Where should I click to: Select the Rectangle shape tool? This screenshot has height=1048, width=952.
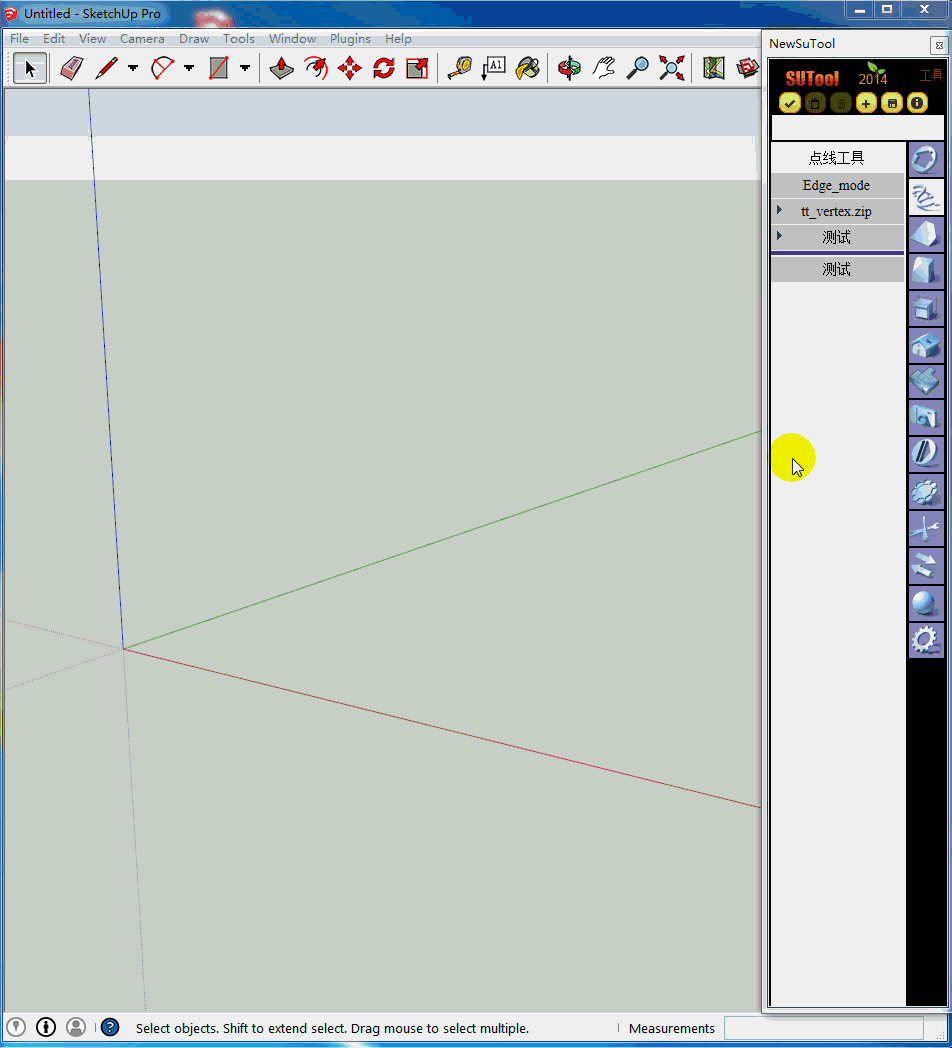point(219,68)
